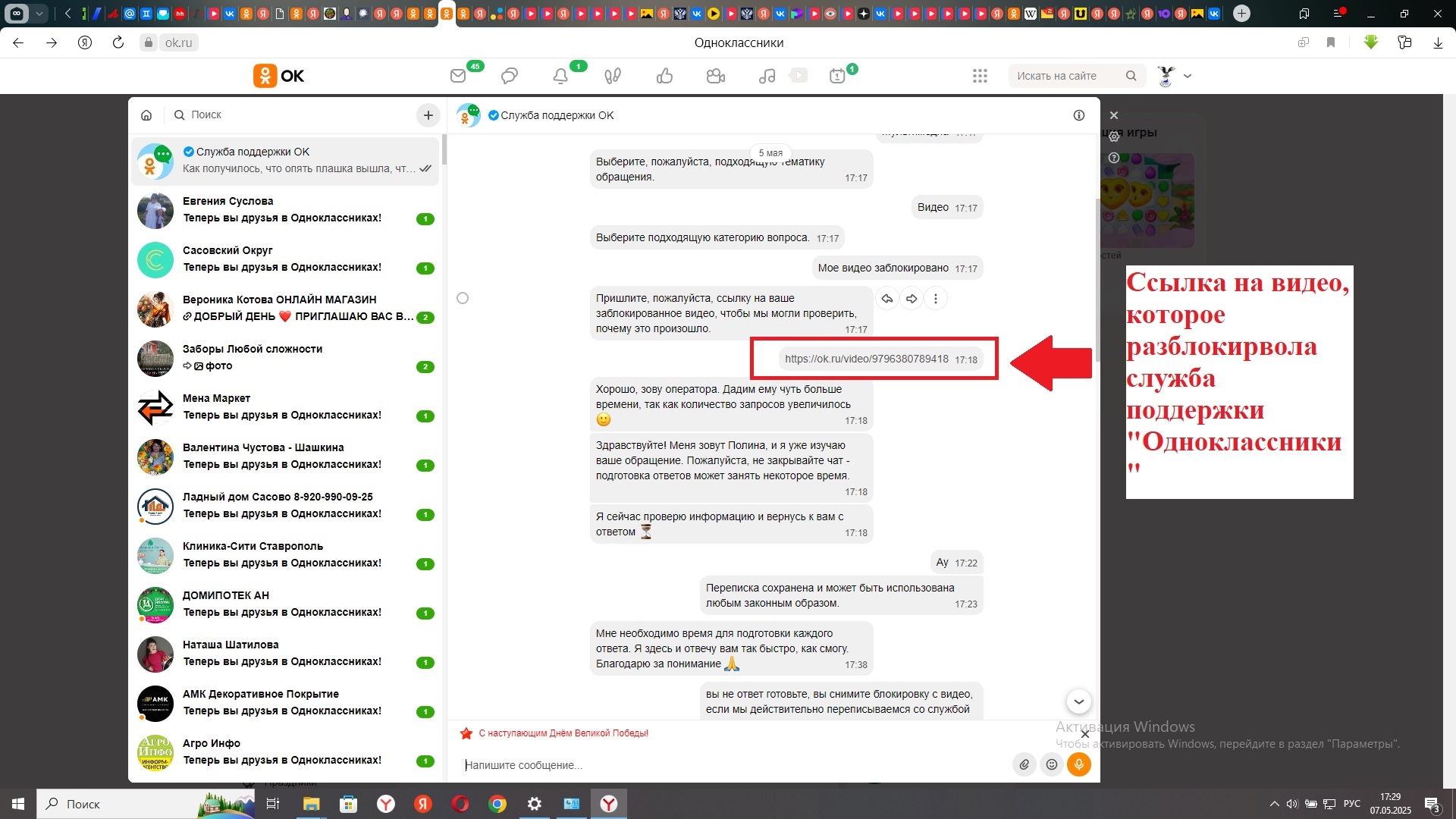Expand the profile dropdown arrow
Image resolution: width=1456 pixels, height=819 pixels.
point(1188,76)
